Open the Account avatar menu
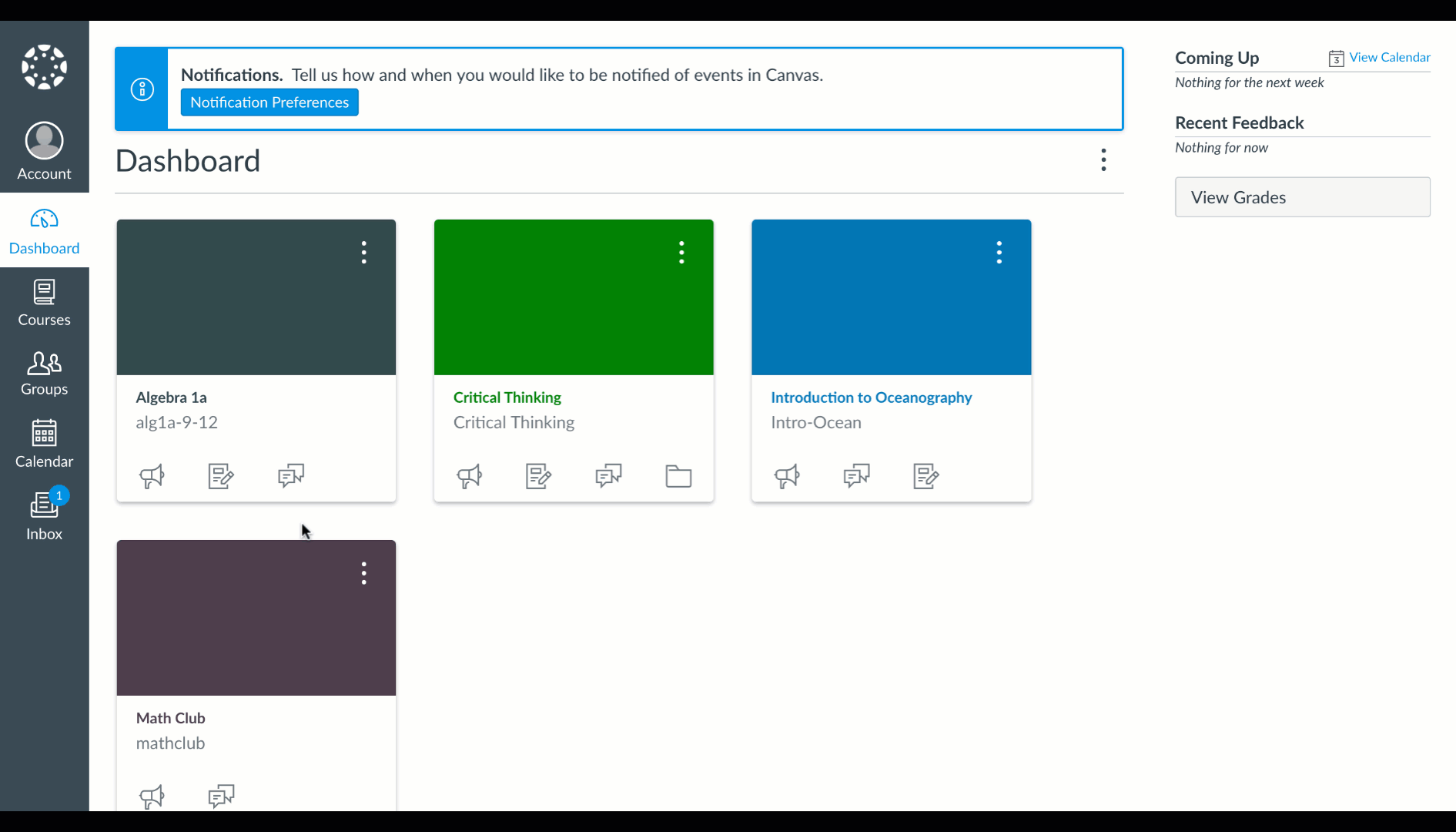The width and height of the screenshot is (1456, 832). click(x=44, y=151)
